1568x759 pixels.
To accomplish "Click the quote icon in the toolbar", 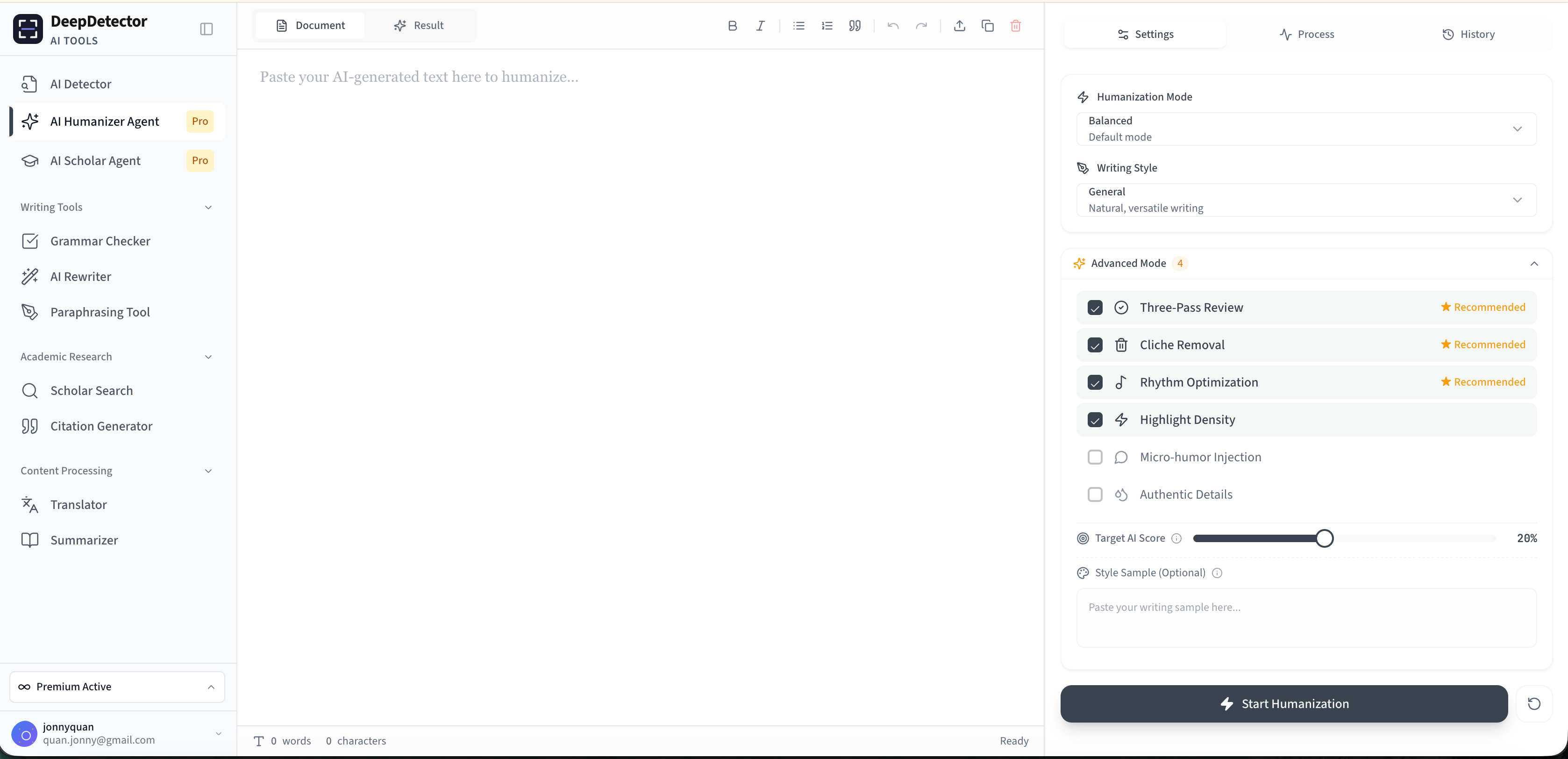I will (855, 26).
